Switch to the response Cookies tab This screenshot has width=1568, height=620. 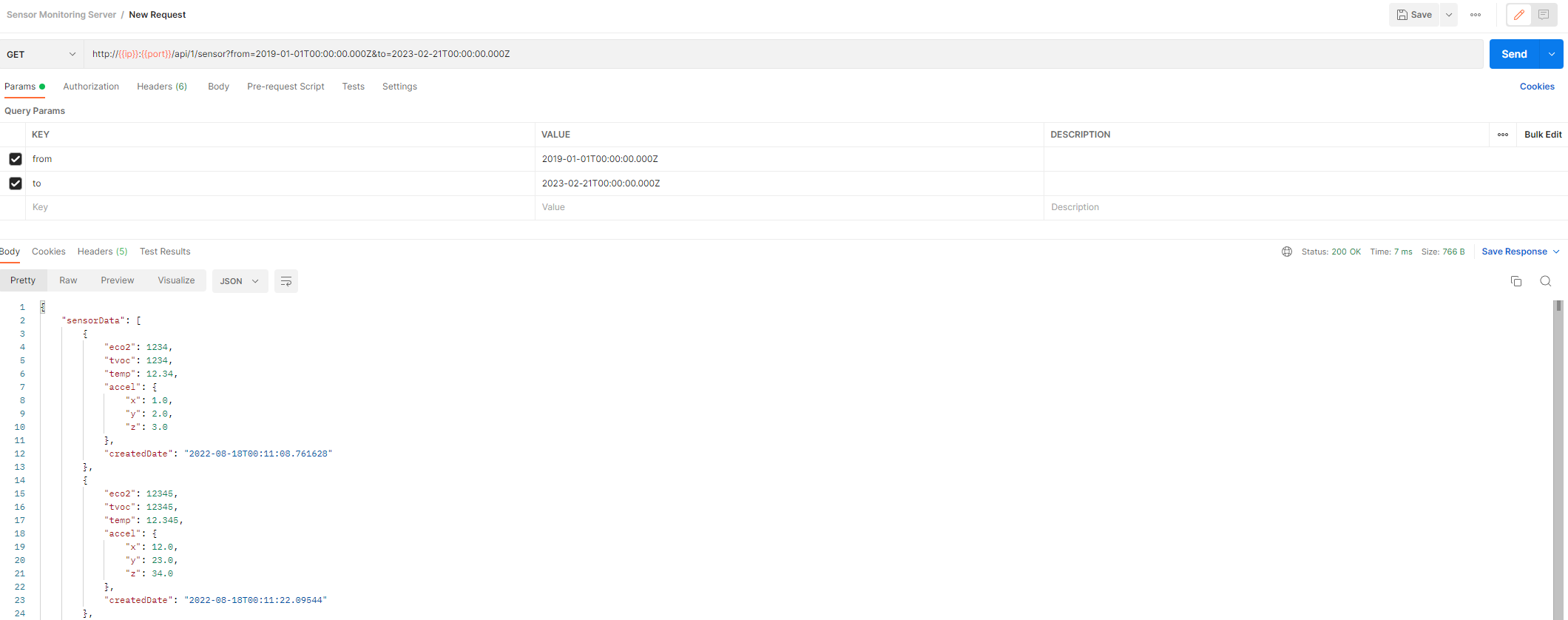point(49,252)
